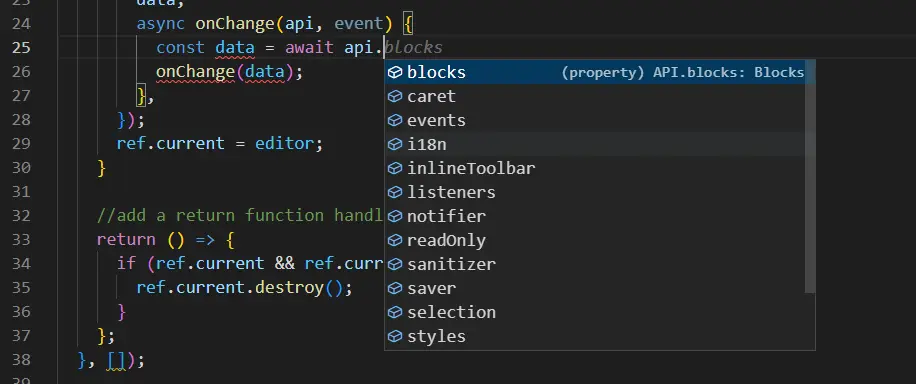Image resolution: width=916 pixels, height=384 pixels.
Task: Click the type detail 'API.blocks: Blocks'
Action: [728, 72]
